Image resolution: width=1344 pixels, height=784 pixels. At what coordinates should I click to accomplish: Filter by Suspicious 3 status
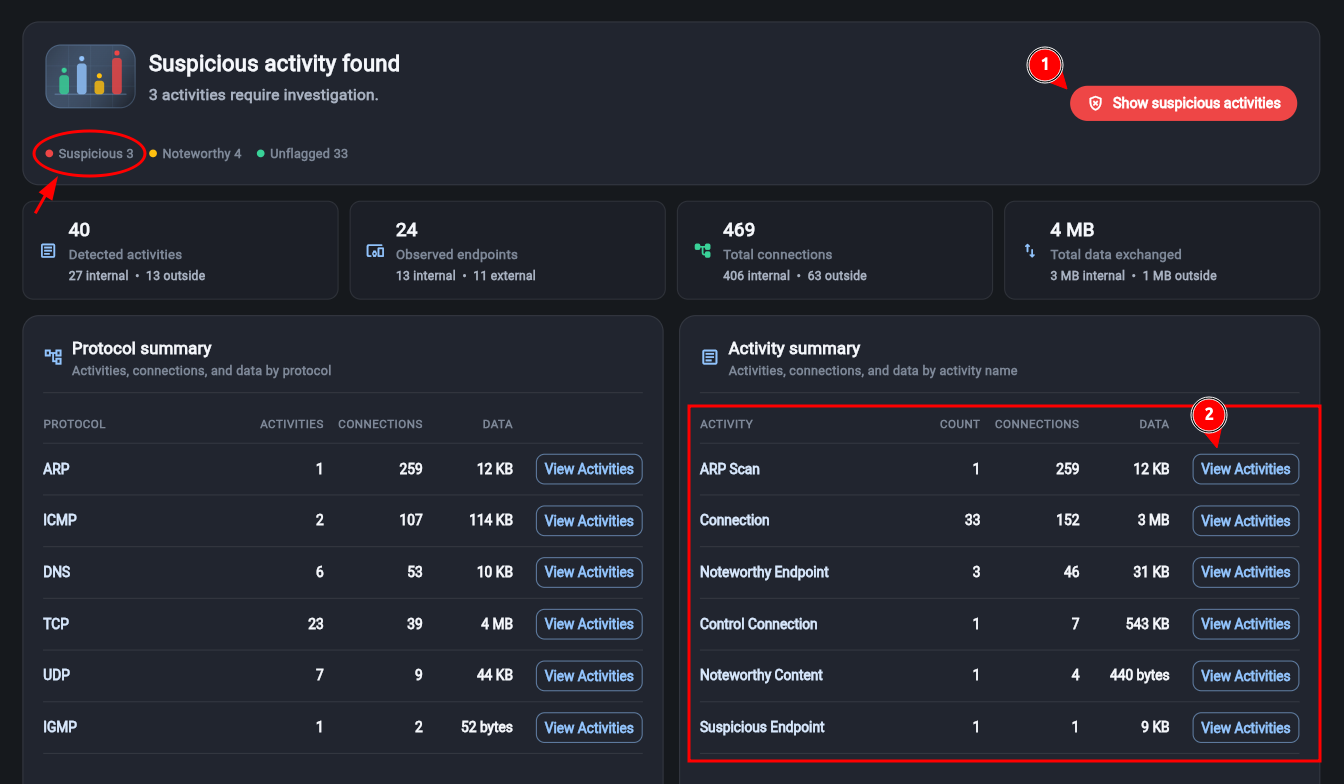(x=89, y=154)
